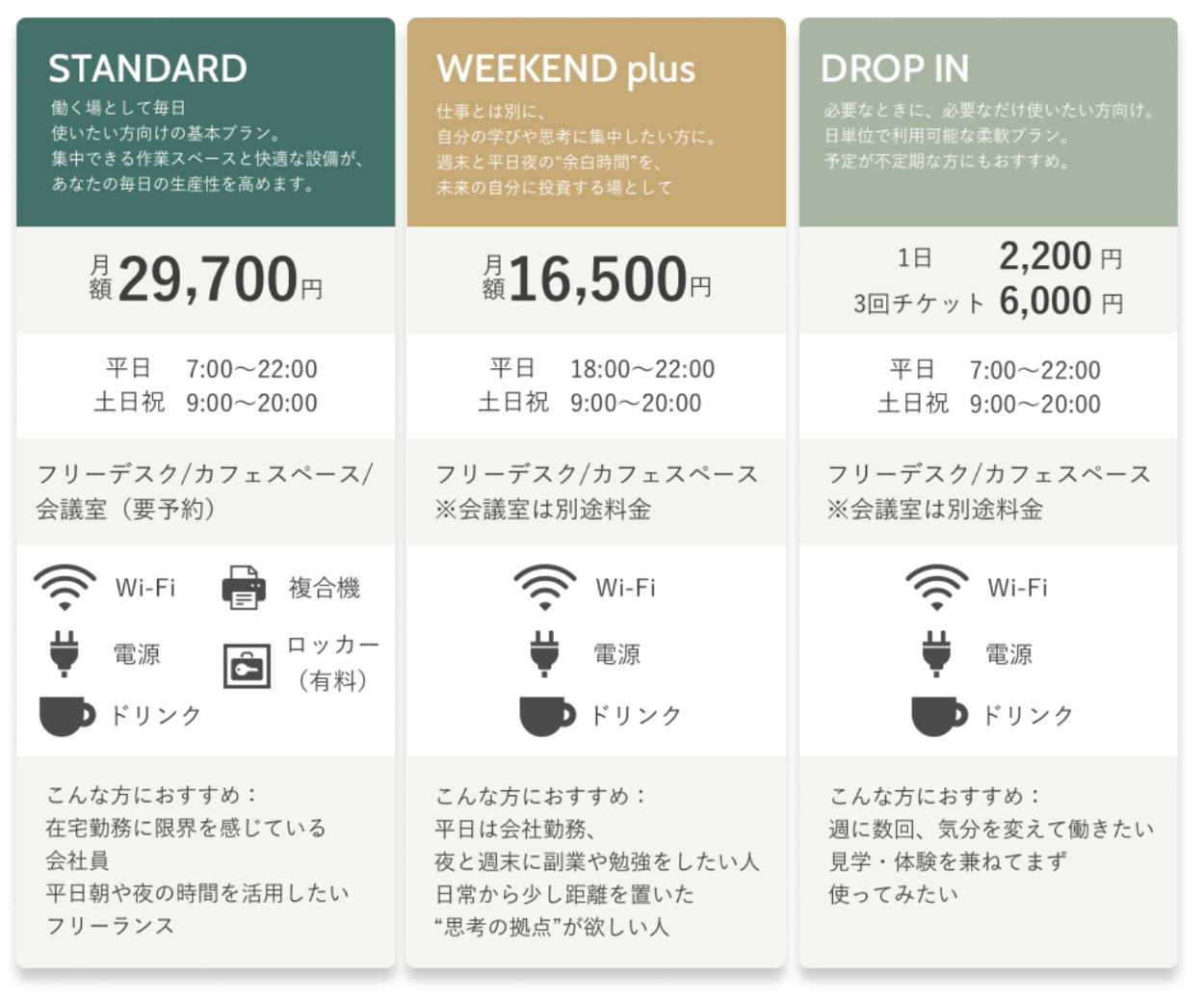Select the WEEKEND plus plan heading

tap(565, 69)
